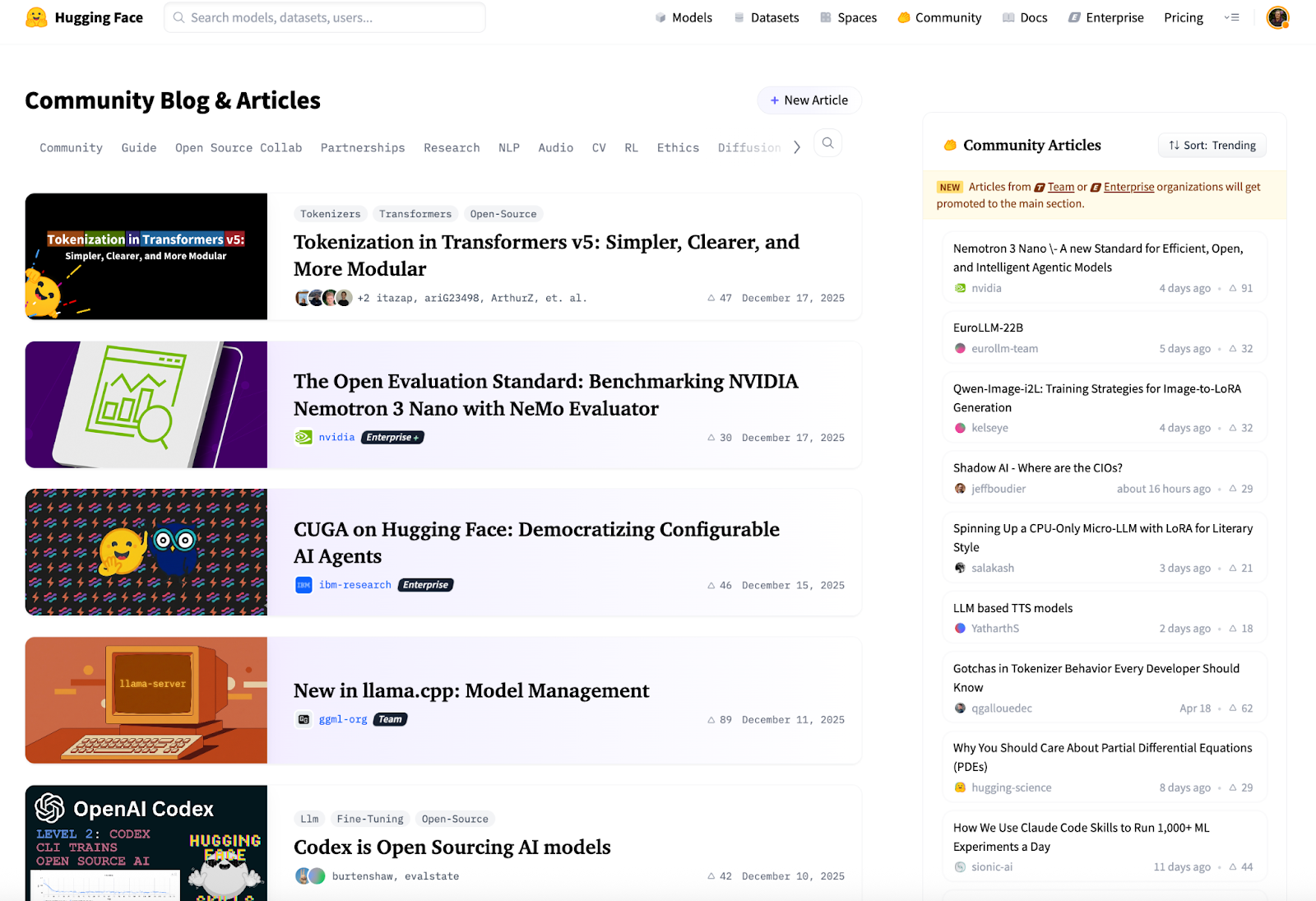Expand the more navigation menu icon
The width and height of the screenshot is (1316, 901).
[x=1231, y=17]
